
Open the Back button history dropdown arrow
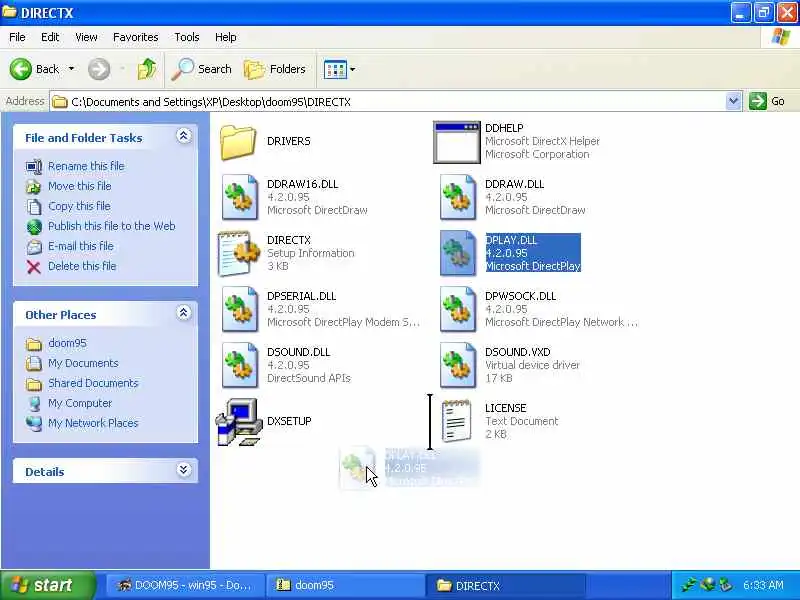(x=71, y=69)
